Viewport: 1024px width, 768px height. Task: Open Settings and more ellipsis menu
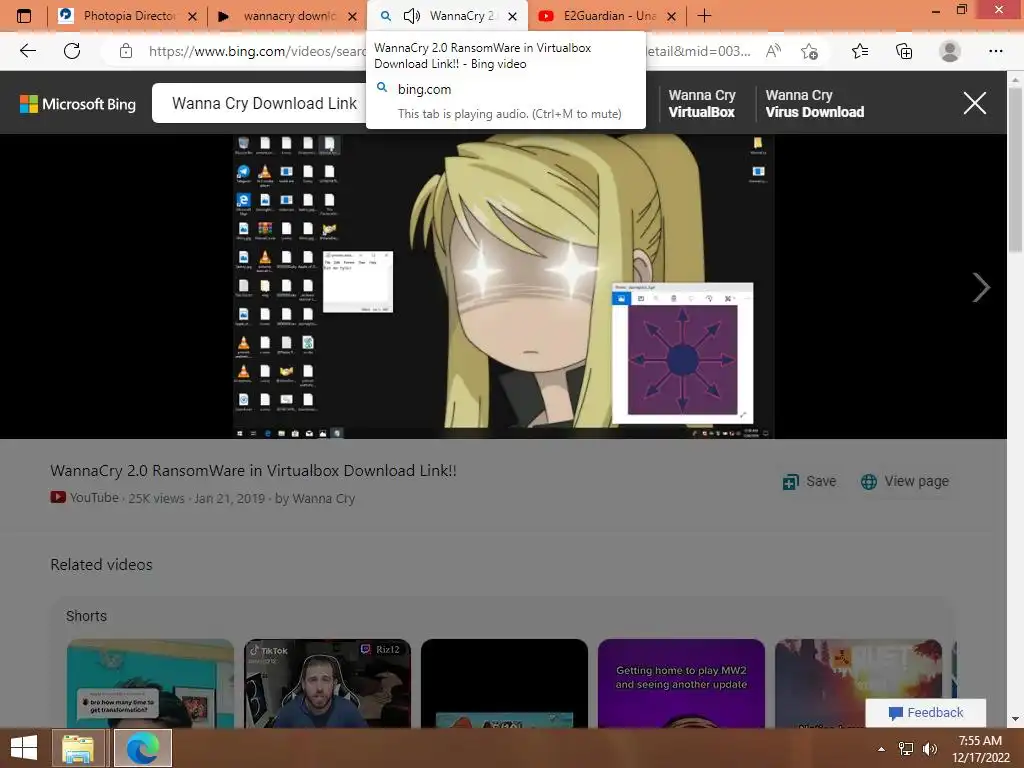coord(995,51)
